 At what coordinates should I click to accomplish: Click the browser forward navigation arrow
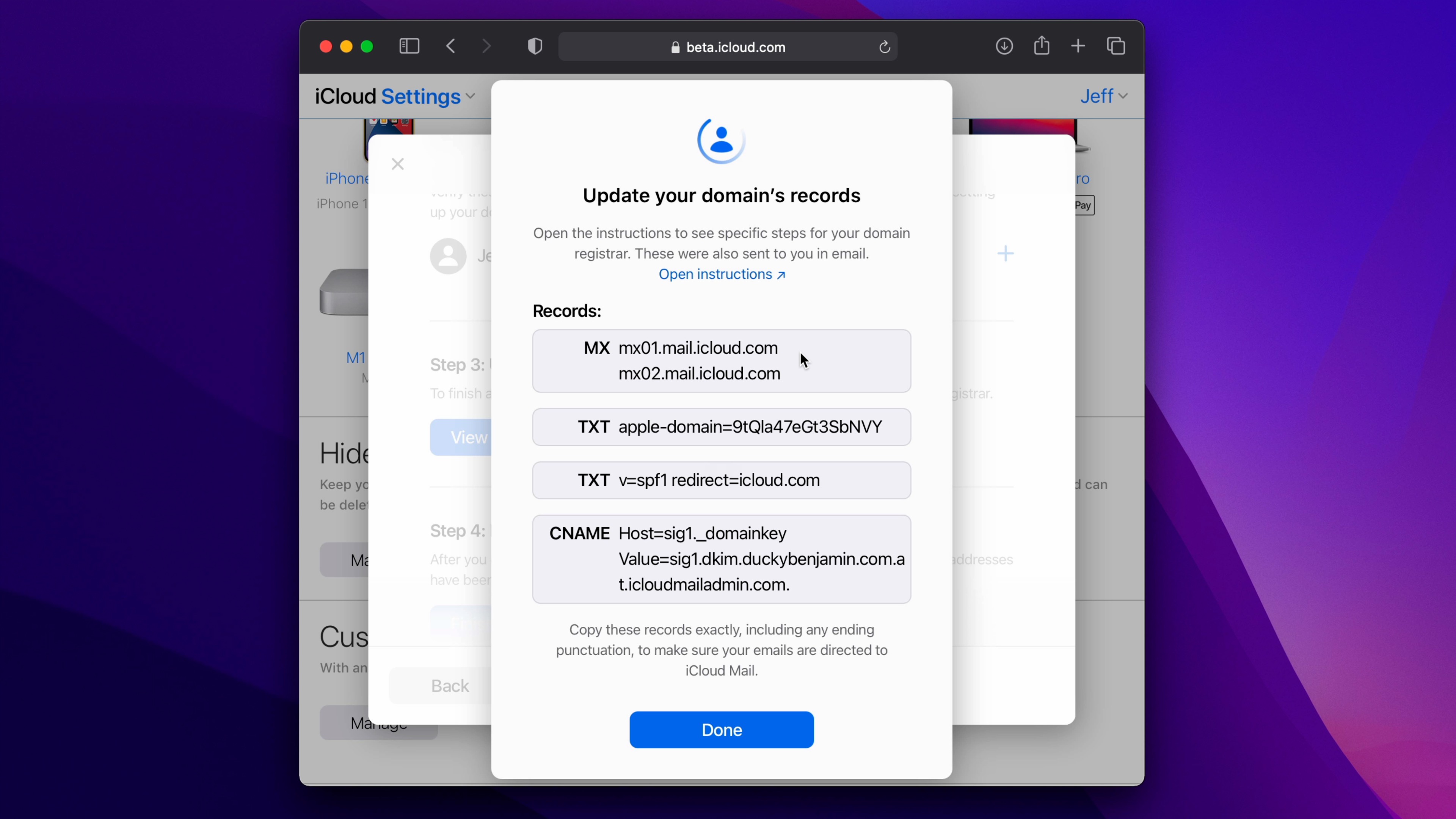tap(486, 47)
